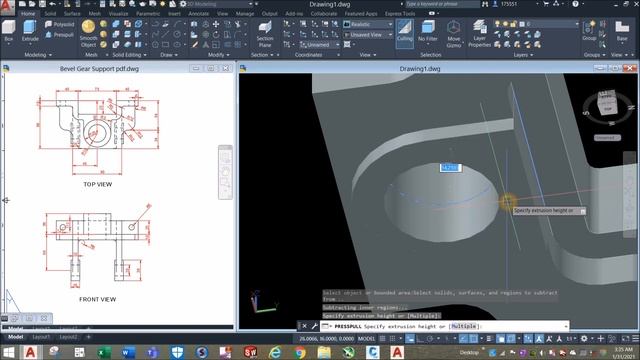Click the Smooth Object mesh tool

point(88,33)
